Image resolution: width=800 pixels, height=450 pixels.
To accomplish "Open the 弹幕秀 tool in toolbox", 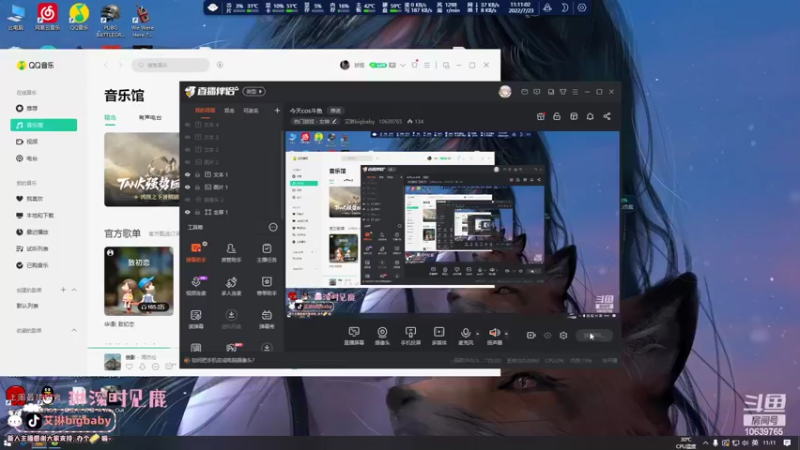I will tap(266, 319).
